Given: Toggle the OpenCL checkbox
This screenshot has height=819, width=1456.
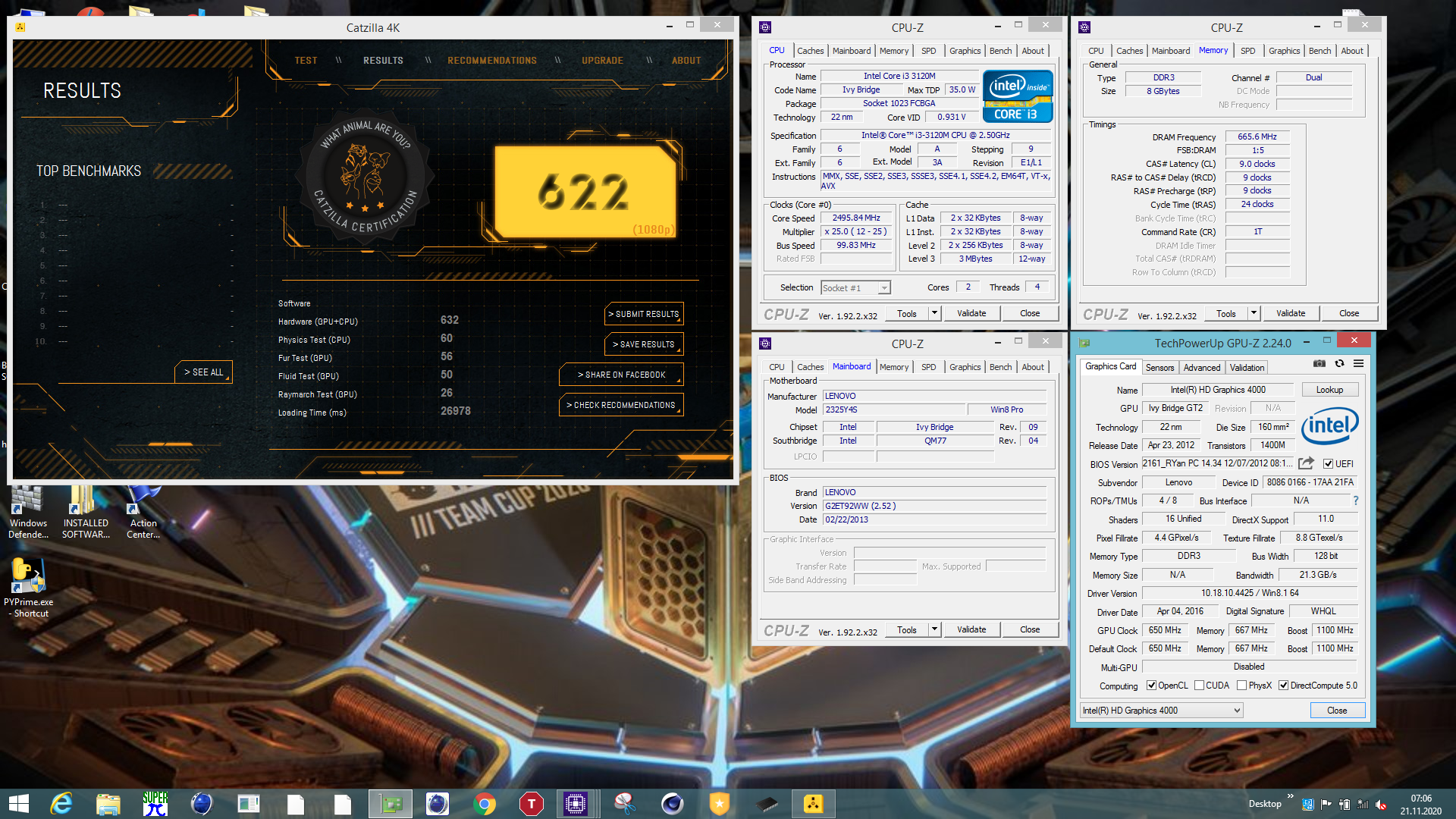Looking at the screenshot, I should coord(1151,686).
